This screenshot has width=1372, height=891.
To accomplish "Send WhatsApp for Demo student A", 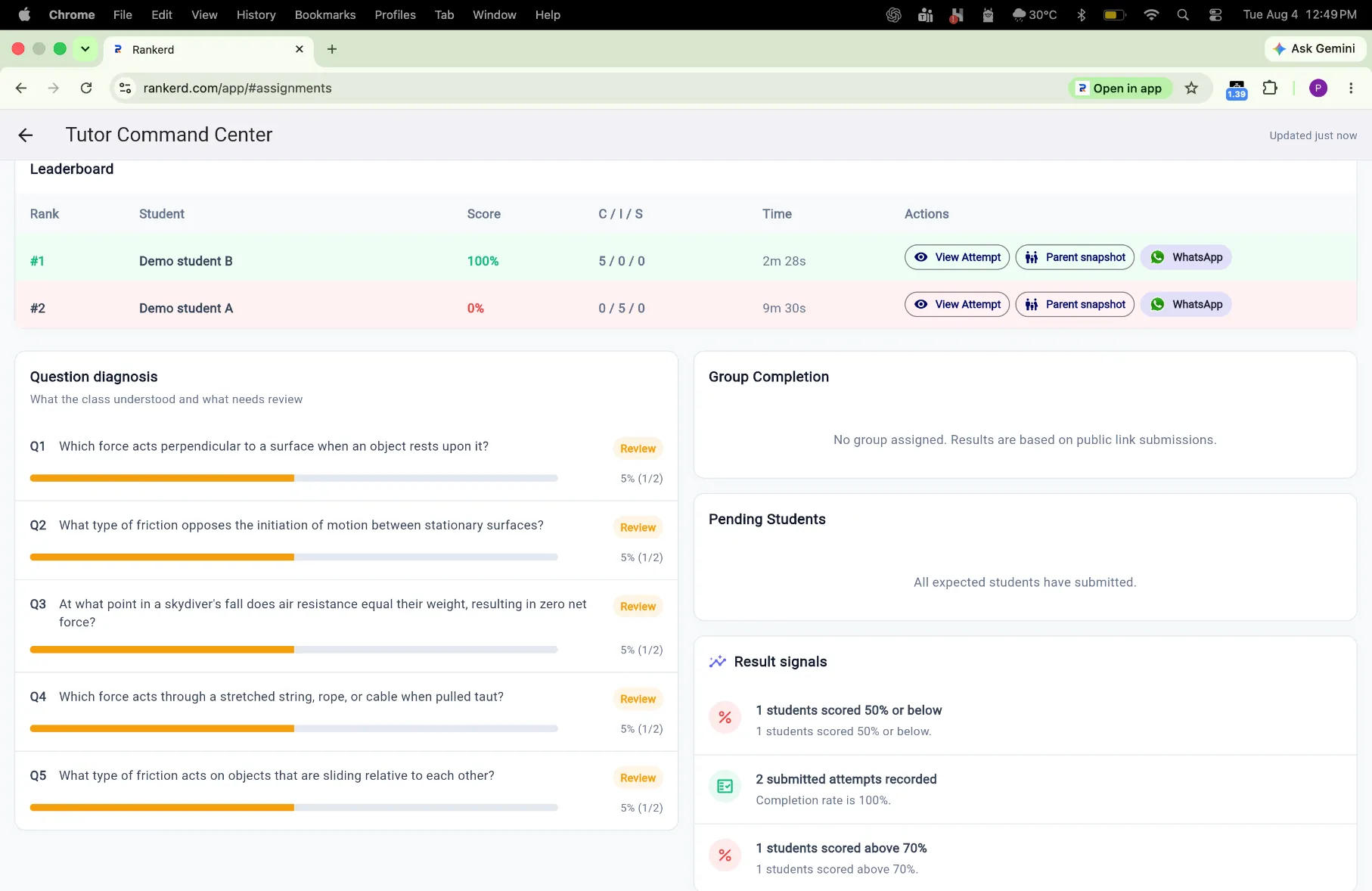I will [x=1186, y=304].
